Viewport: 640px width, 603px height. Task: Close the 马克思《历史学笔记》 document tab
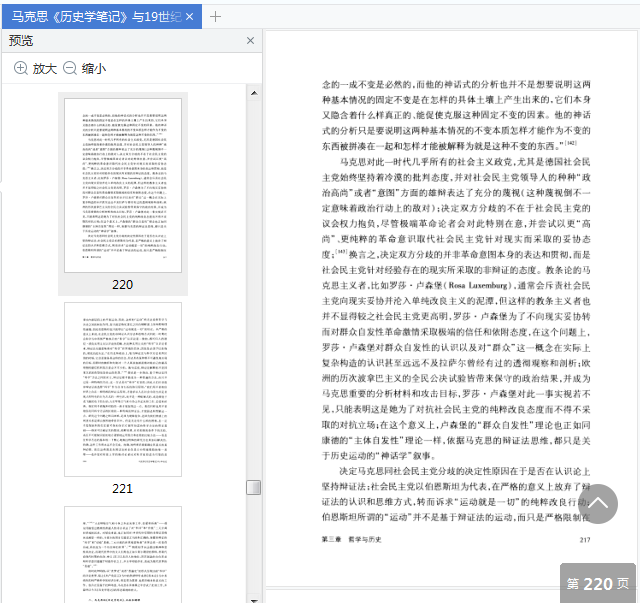tap(189, 17)
